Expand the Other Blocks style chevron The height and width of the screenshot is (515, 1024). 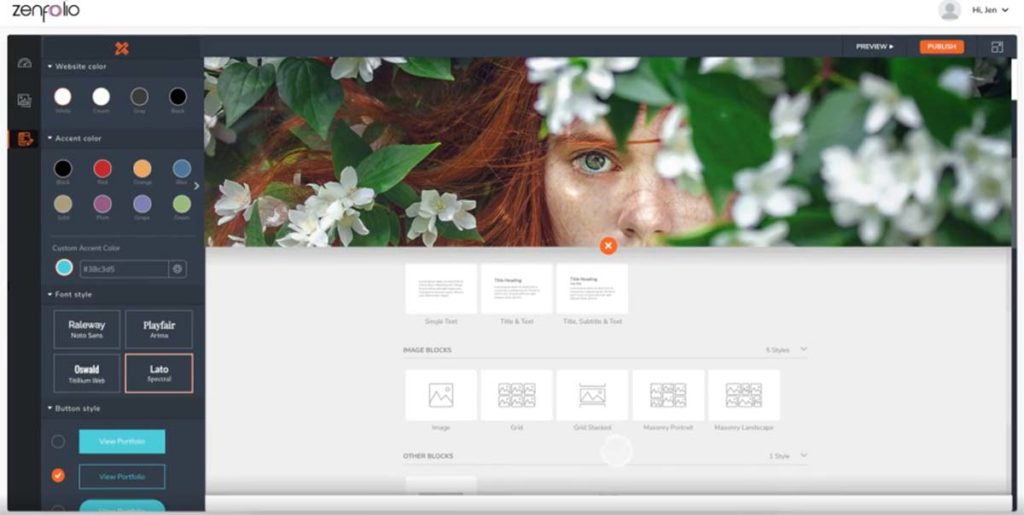coord(804,455)
